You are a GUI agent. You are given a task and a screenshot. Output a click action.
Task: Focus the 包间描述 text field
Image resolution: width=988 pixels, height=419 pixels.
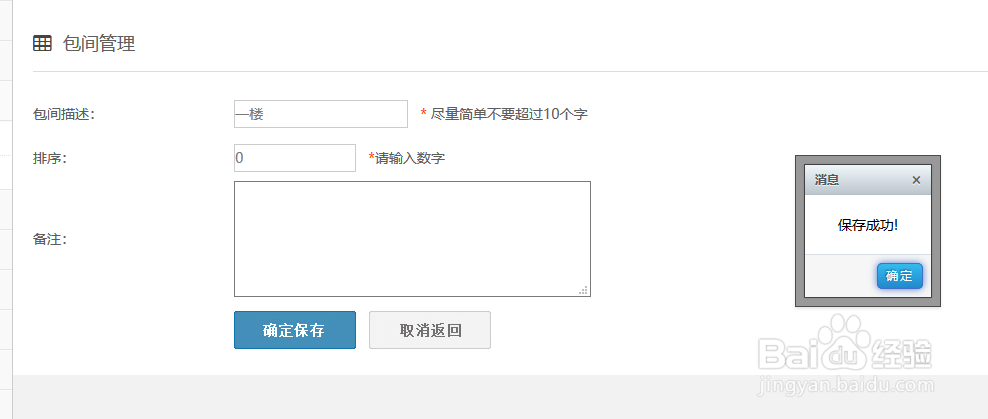pyautogui.click(x=320, y=114)
